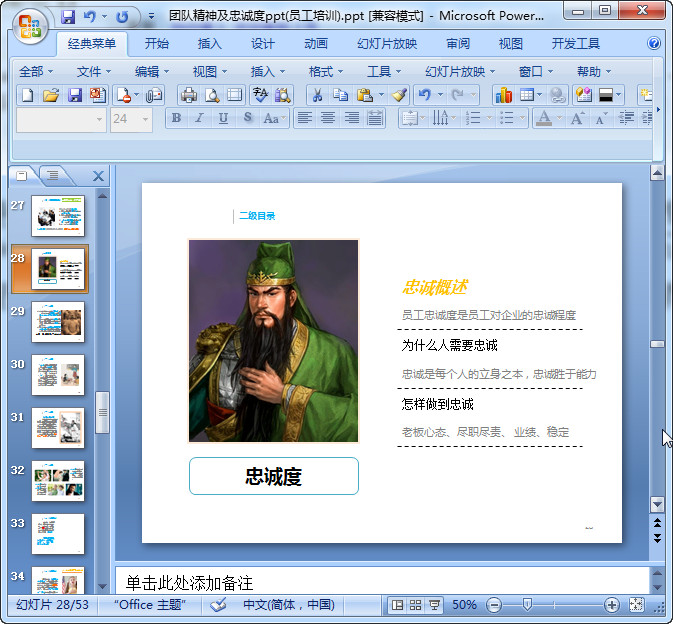Center align the text
The image size is (673, 624).
[328, 118]
